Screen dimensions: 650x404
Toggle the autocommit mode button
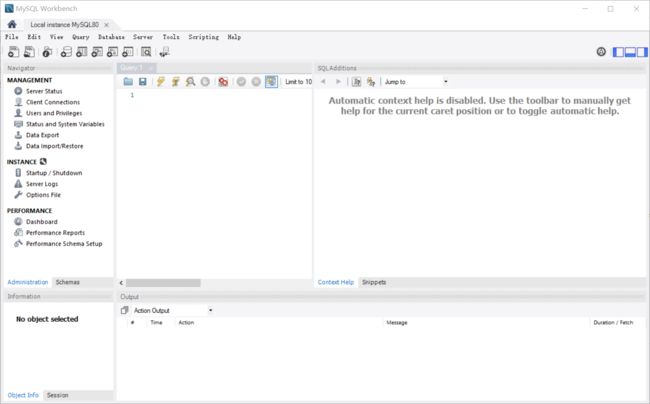coord(271,82)
